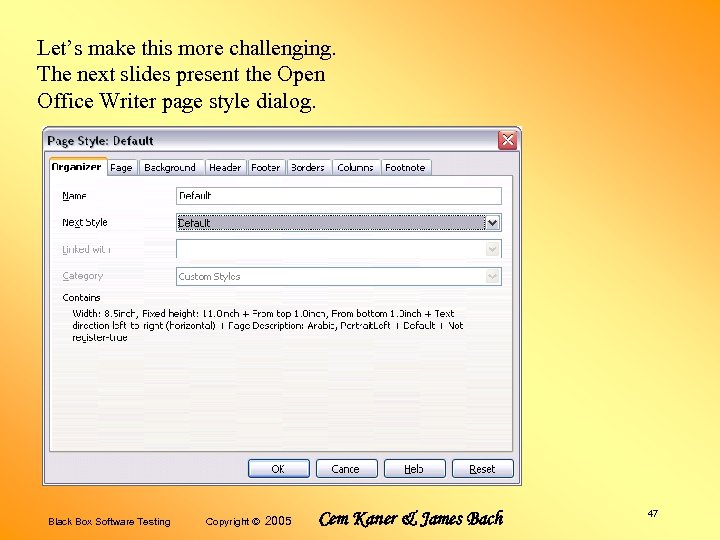Click the Contains heading
720x540 pixels.
[81, 298]
